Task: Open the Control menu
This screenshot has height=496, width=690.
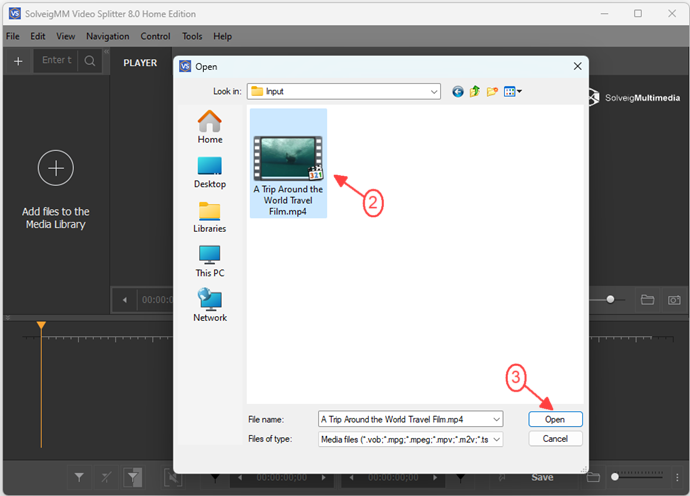Action: tap(155, 36)
